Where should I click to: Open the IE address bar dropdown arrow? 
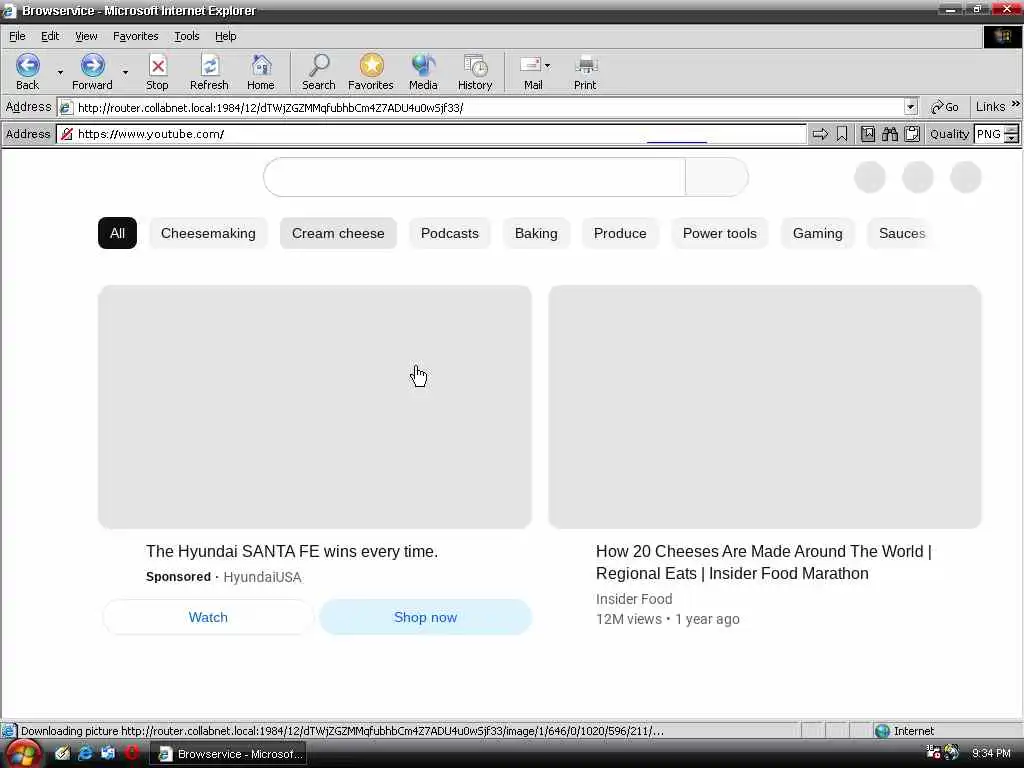tap(910, 107)
